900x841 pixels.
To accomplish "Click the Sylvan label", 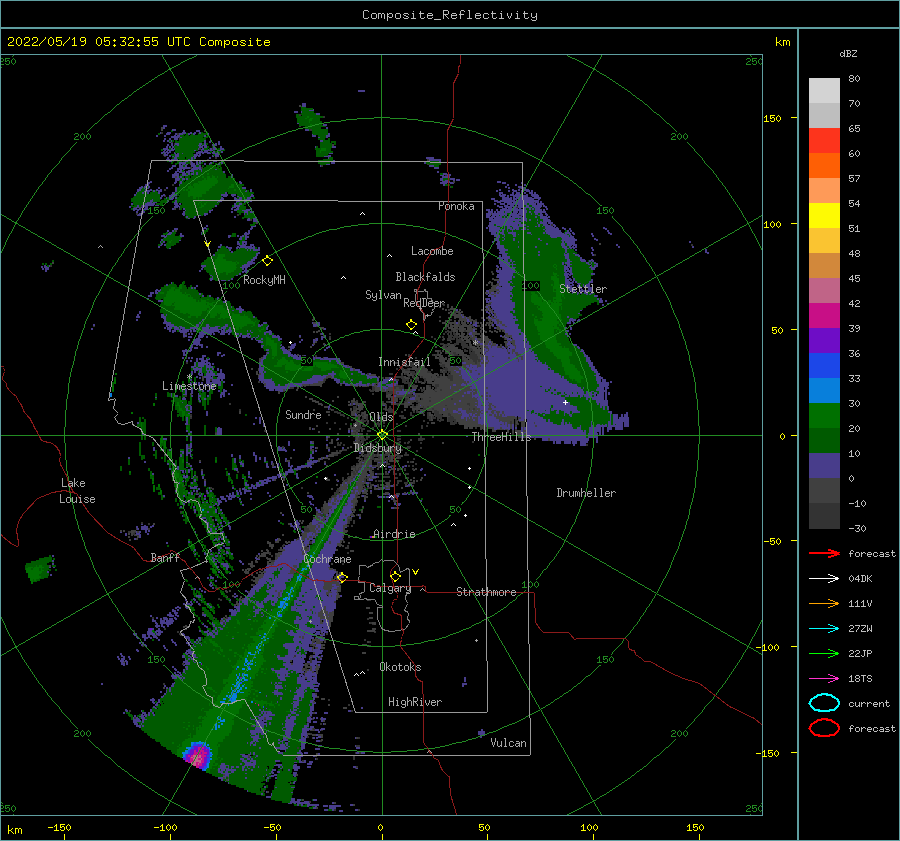I will point(383,295).
